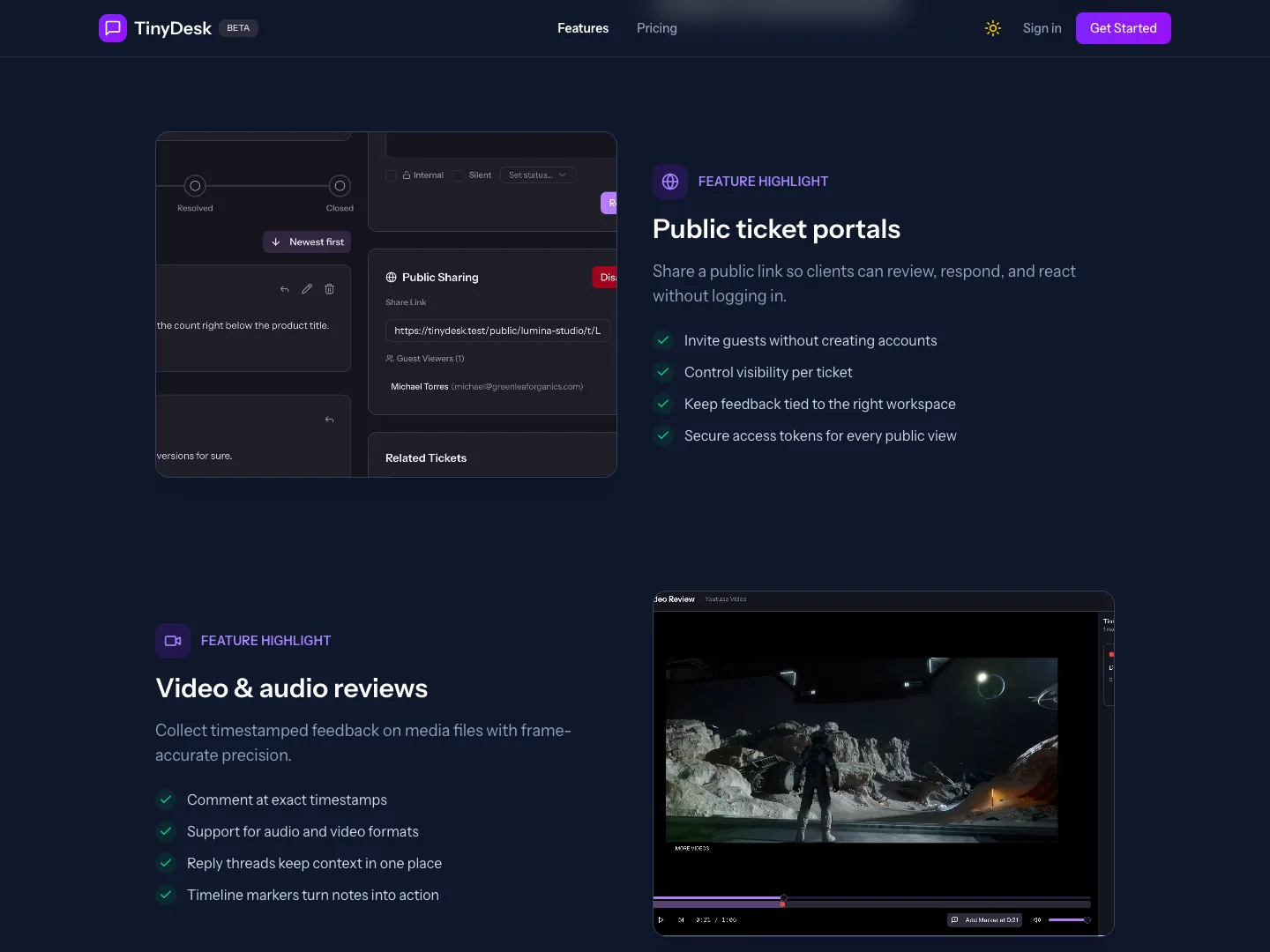
Task: Click the pencil edit icon on the comment
Action: [x=307, y=289]
